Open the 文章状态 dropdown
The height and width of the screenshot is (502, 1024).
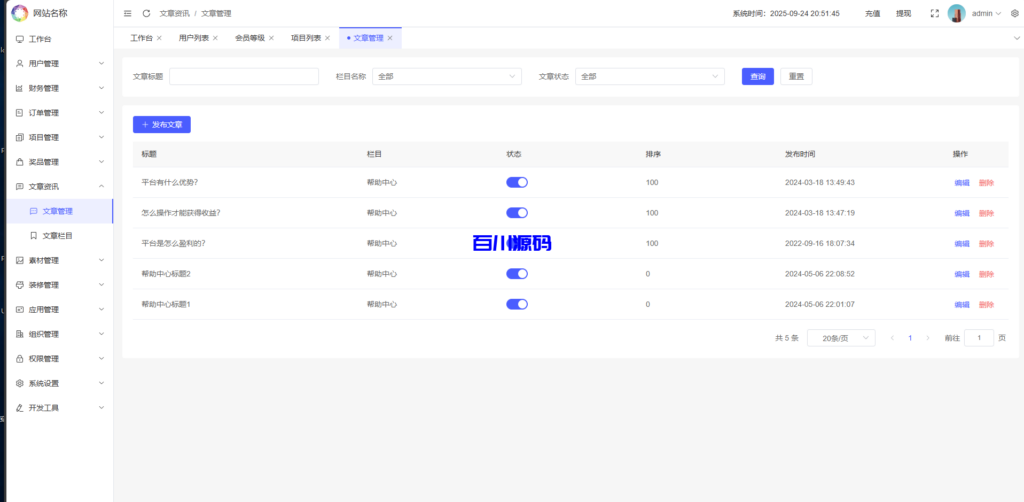click(649, 76)
